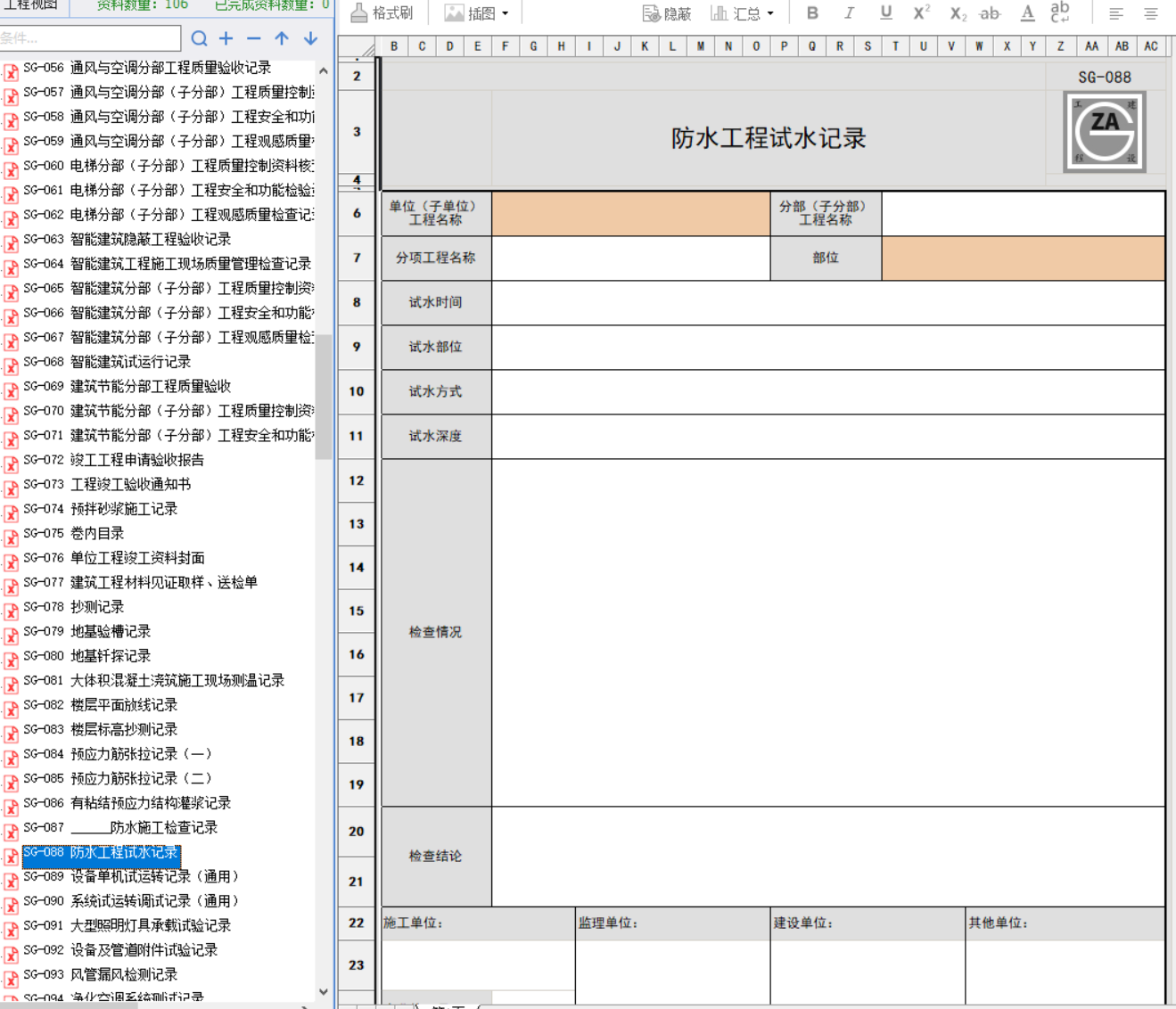1176x1009 pixels.
Task: Open SG-086 有粘结预应力结构灌浆记录
Action: 127,803
